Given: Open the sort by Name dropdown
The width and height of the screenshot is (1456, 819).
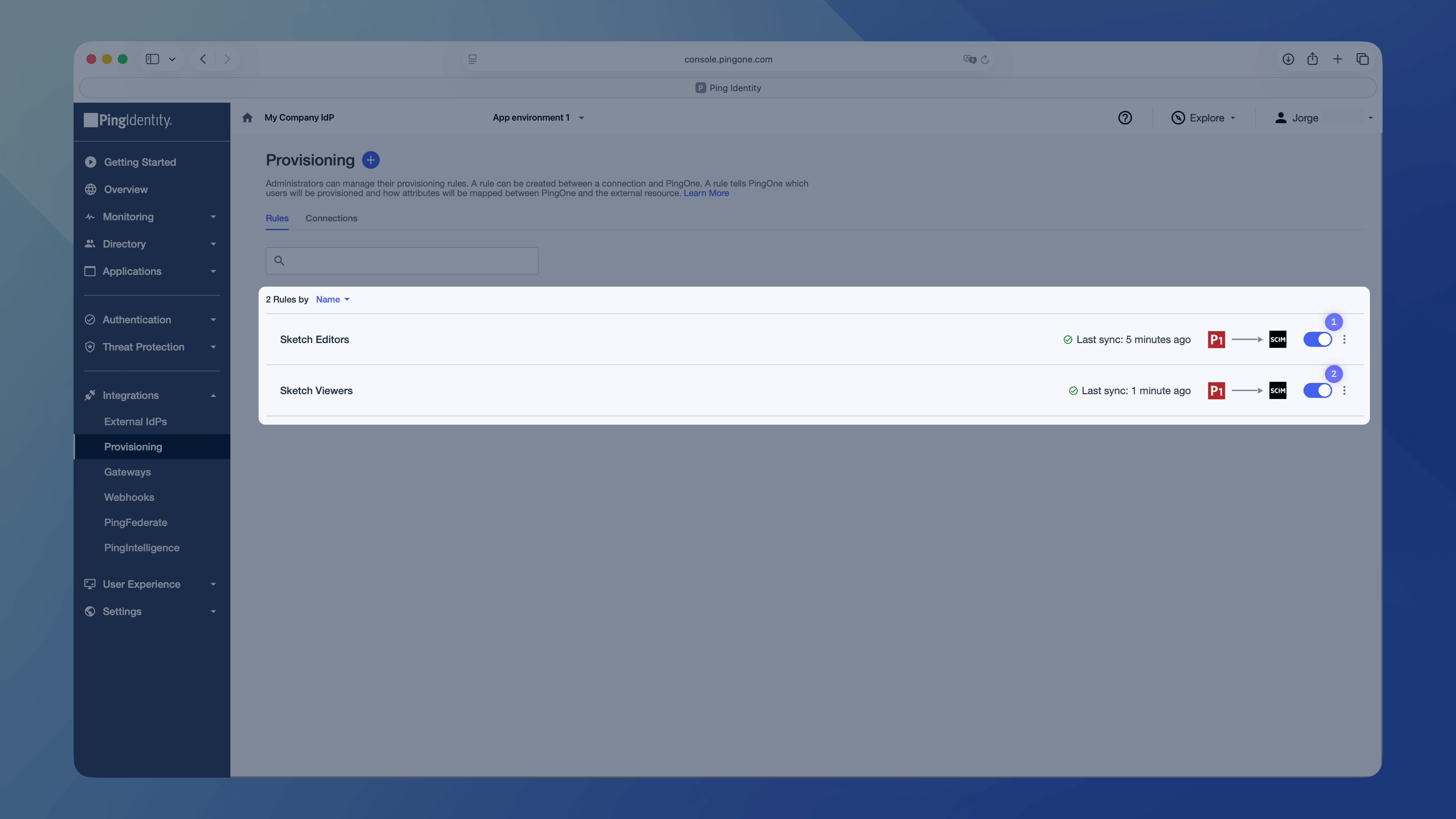Looking at the screenshot, I should (333, 299).
